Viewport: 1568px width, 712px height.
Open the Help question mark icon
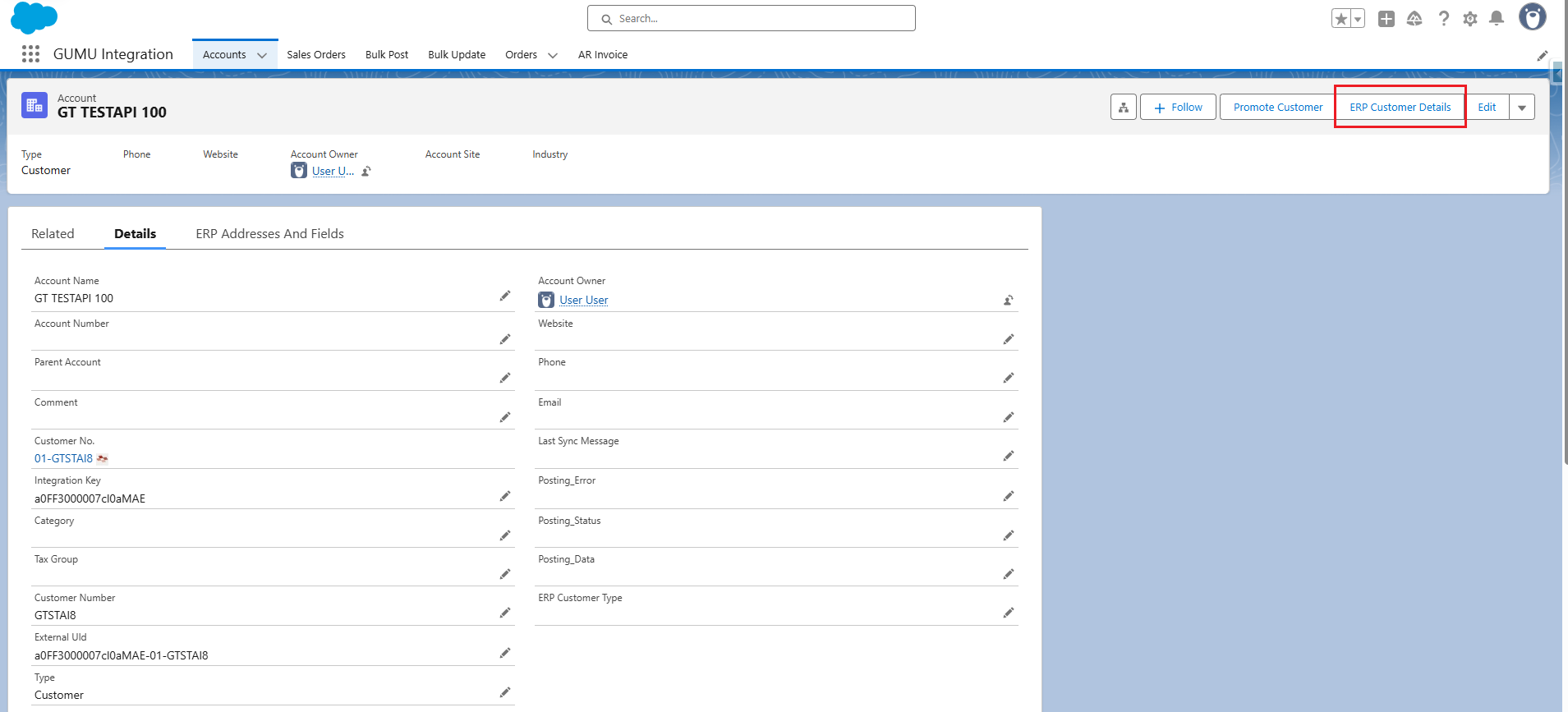pyautogui.click(x=1443, y=19)
